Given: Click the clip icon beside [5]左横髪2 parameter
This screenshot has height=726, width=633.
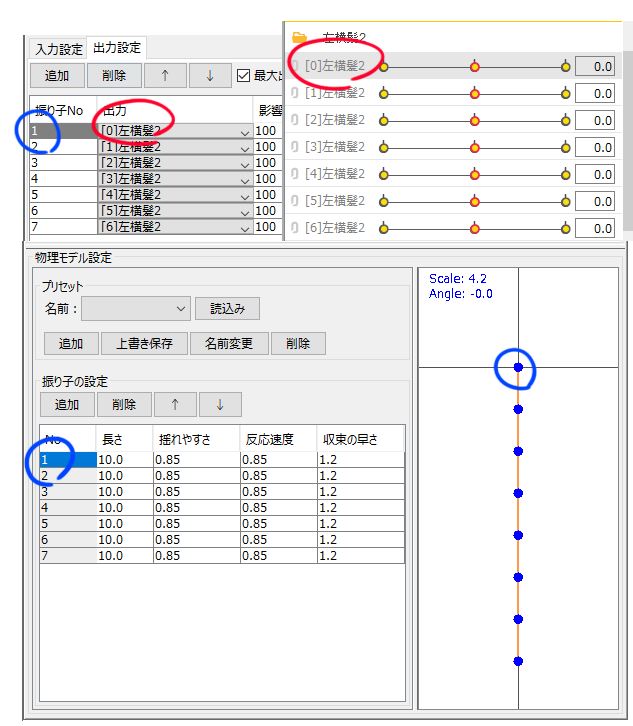Looking at the screenshot, I should (295, 200).
